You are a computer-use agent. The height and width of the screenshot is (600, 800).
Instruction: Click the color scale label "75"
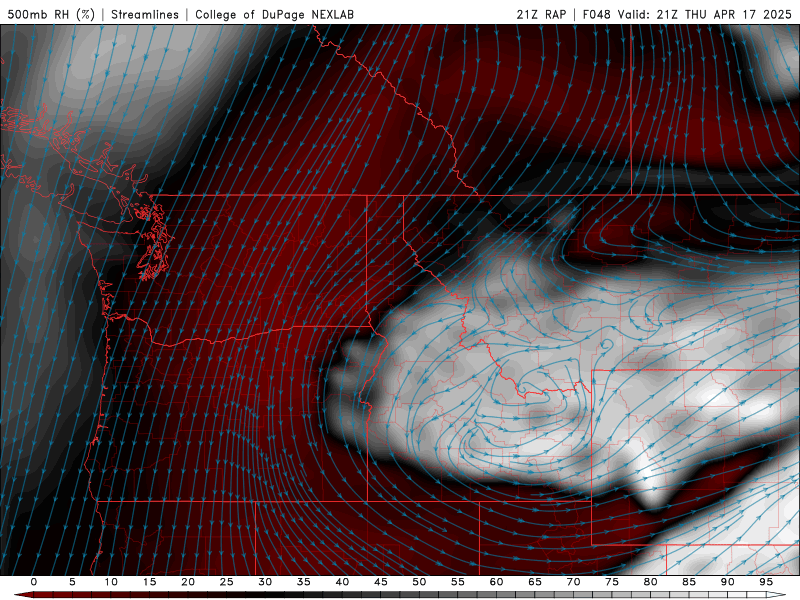pos(612,582)
